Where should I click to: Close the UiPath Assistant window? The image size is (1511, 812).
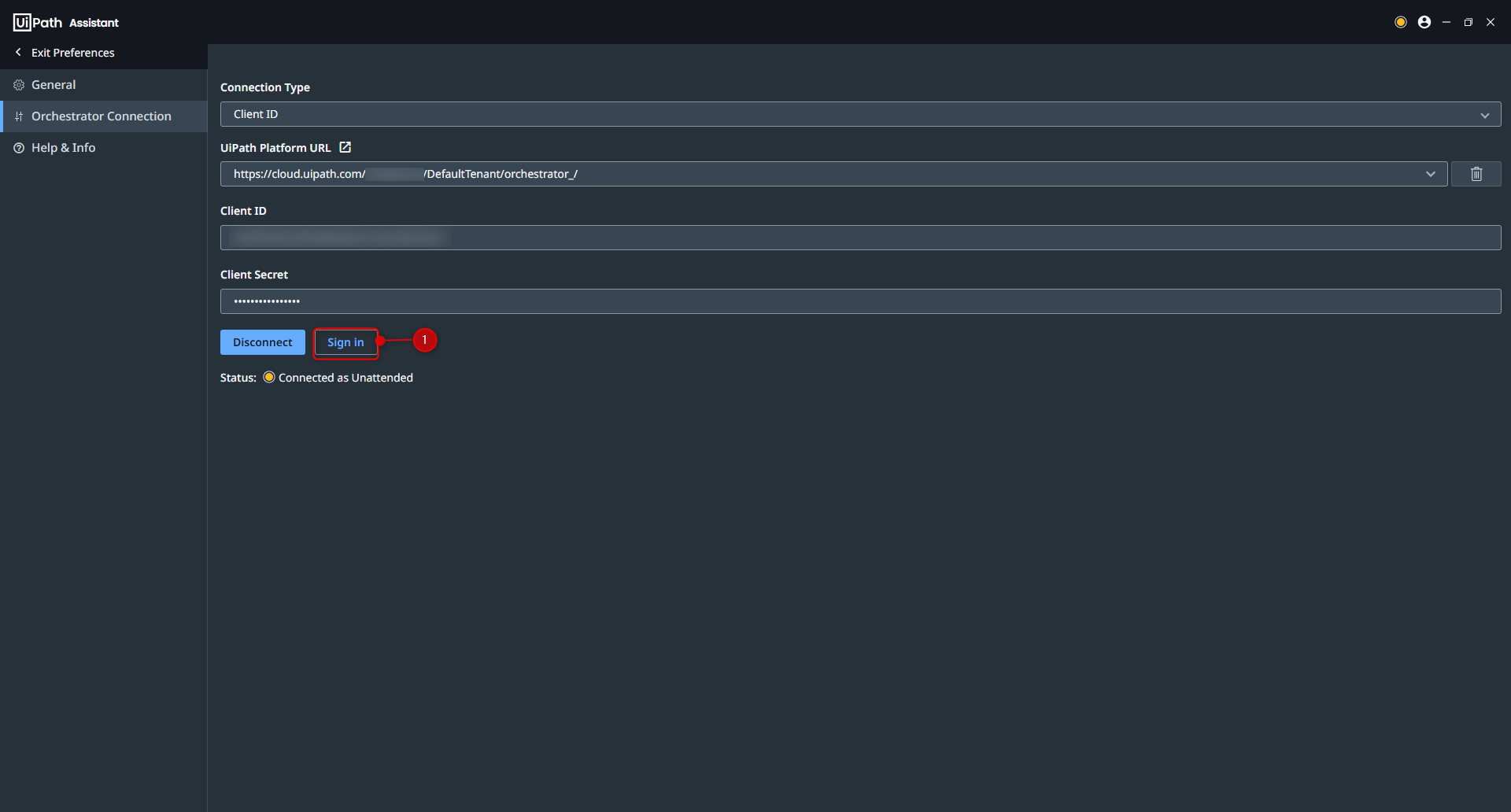pos(1491,22)
